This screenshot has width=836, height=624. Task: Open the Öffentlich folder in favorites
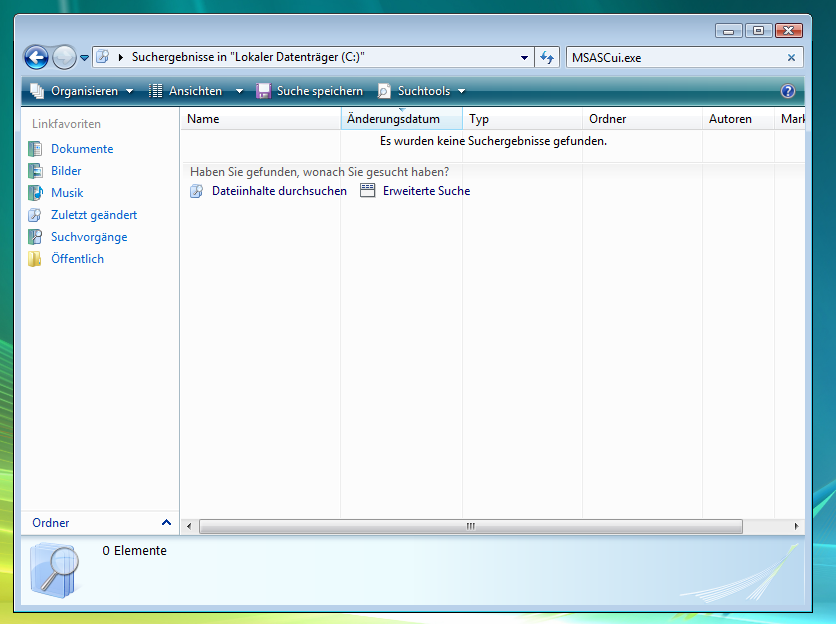pos(77,259)
